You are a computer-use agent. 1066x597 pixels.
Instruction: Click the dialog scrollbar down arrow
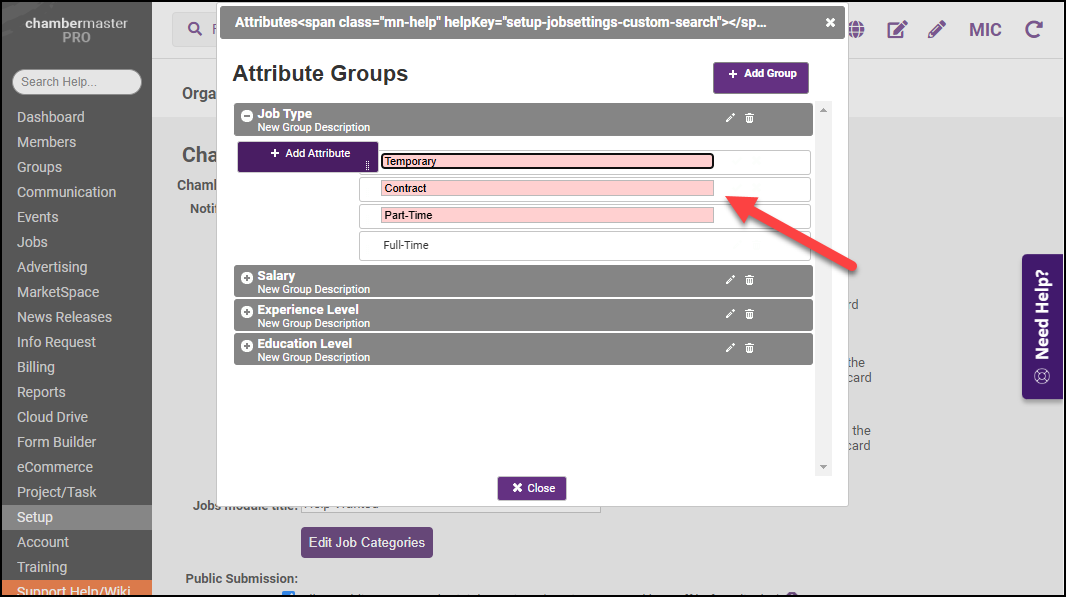click(824, 467)
